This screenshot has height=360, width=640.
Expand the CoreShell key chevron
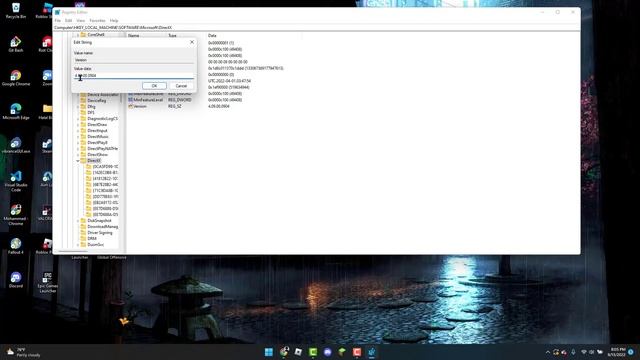78,35
